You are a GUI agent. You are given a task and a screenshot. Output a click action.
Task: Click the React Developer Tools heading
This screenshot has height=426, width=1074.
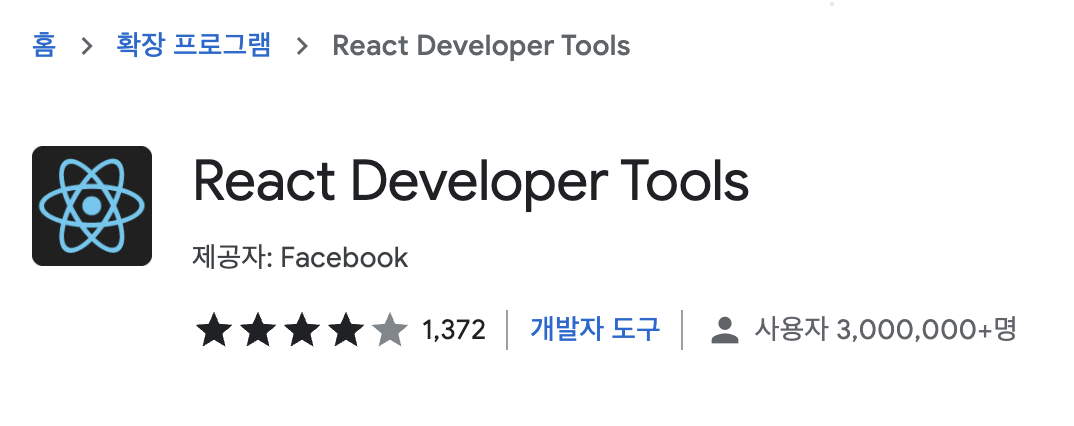click(x=471, y=181)
